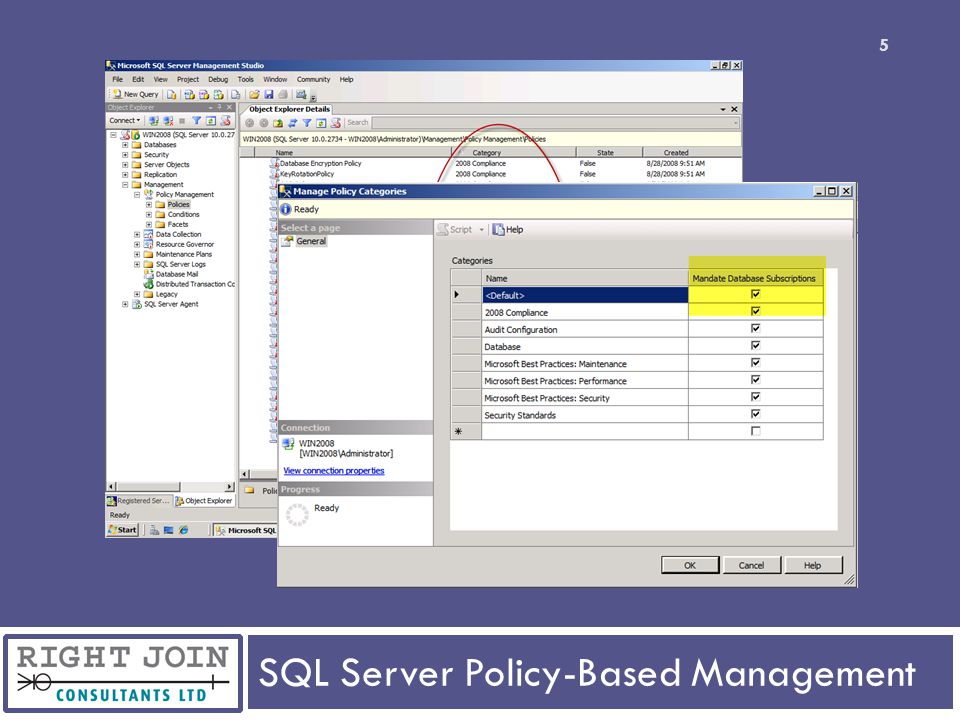This screenshot has width=960, height=720.
Task: Switch to Registered Servers tab
Action: pyautogui.click(x=139, y=501)
